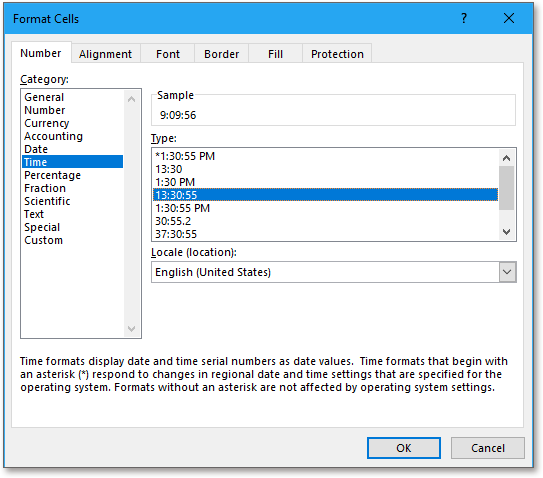Image resolution: width=543 pixels, height=478 pixels.
Task: Click Category list scroll up arrow
Action: [x=132, y=99]
